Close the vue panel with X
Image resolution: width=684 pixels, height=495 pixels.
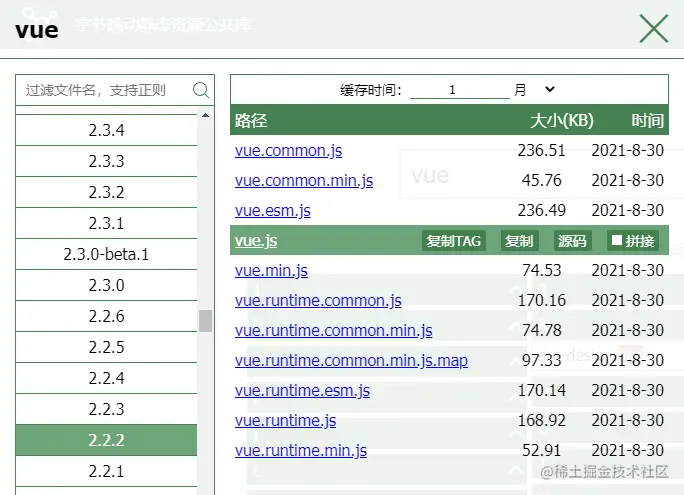pyautogui.click(x=653, y=29)
